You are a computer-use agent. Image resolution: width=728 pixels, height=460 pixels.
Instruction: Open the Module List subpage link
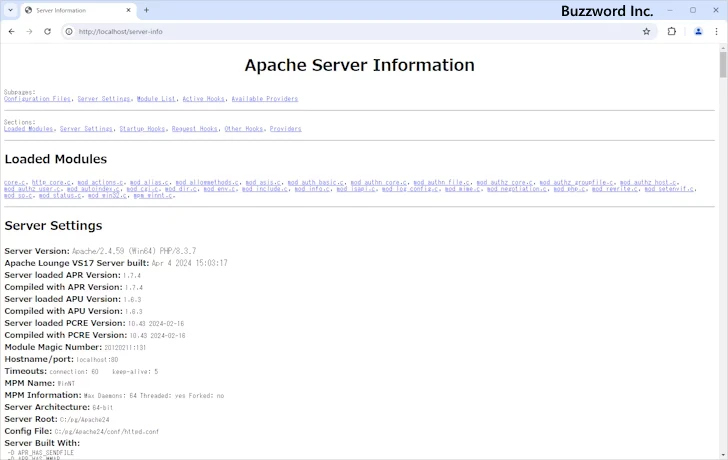tap(156, 99)
